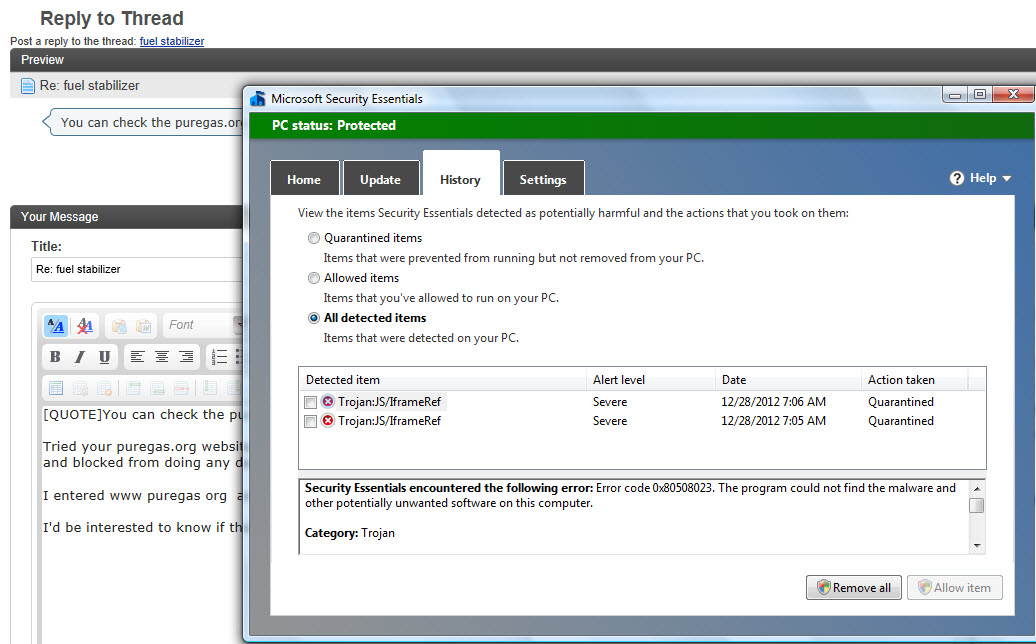This screenshot has height=644, width=1036.
Task: Check the box for Trojan detected 7:06 AM
Action: 311,402
